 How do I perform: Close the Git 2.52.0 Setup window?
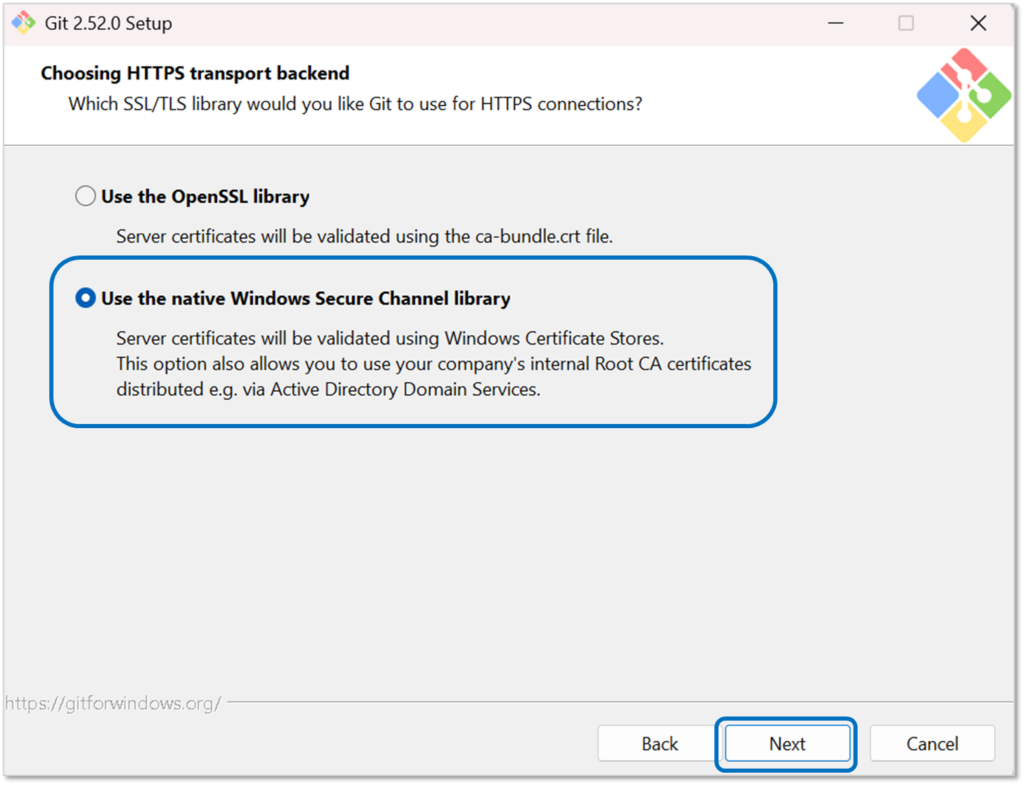tap(978, 23)
